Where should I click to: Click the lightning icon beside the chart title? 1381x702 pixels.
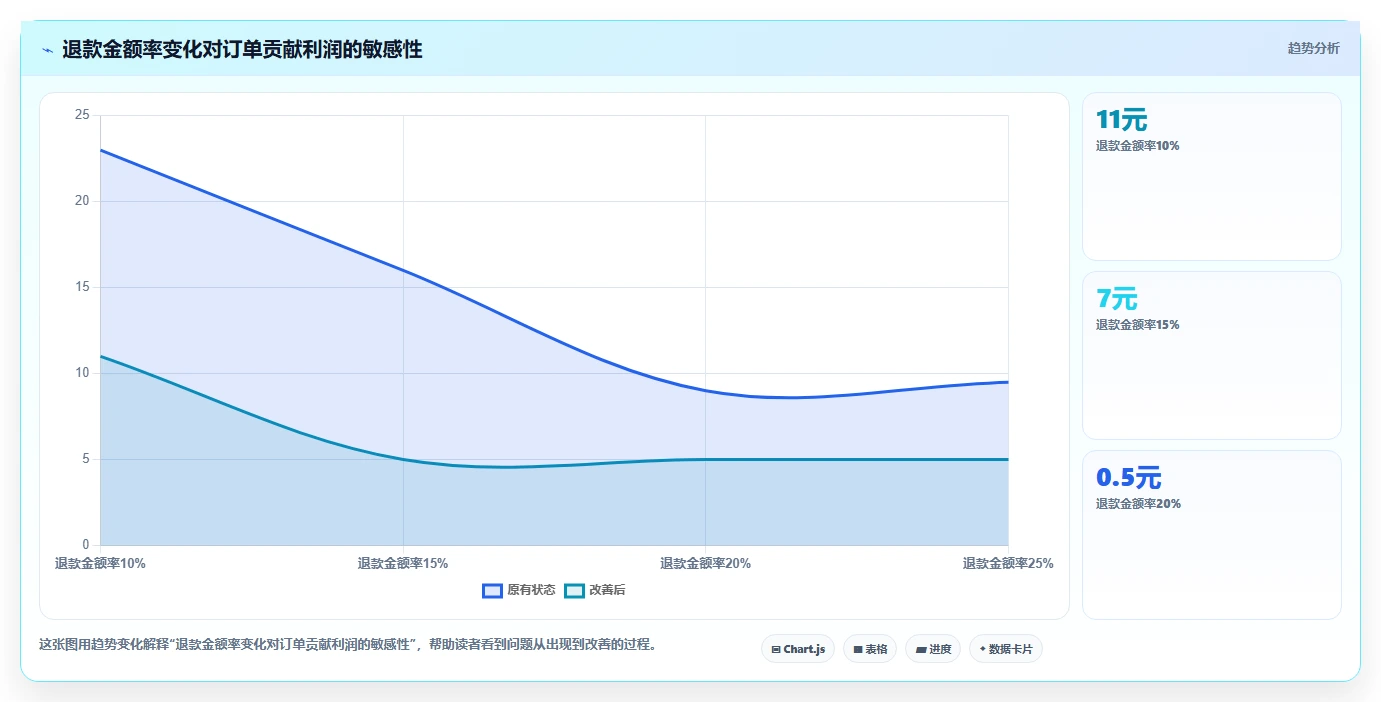(x=47, y=50)
